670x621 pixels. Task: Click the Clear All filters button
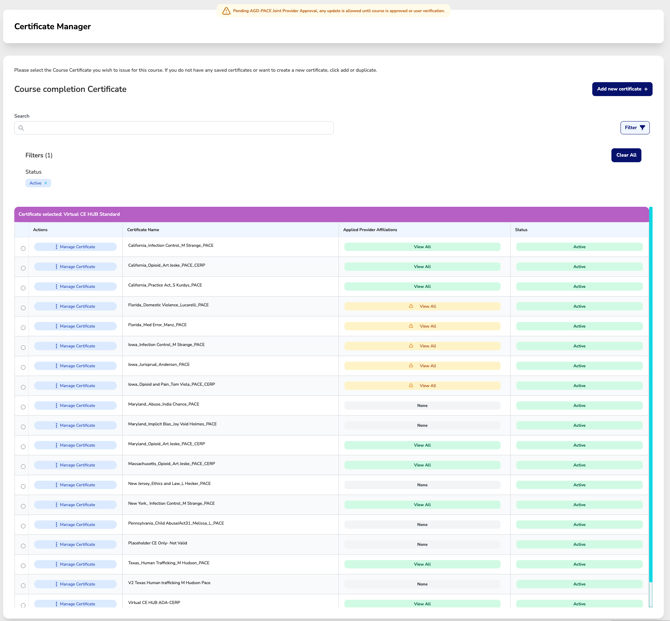[626, 155]
